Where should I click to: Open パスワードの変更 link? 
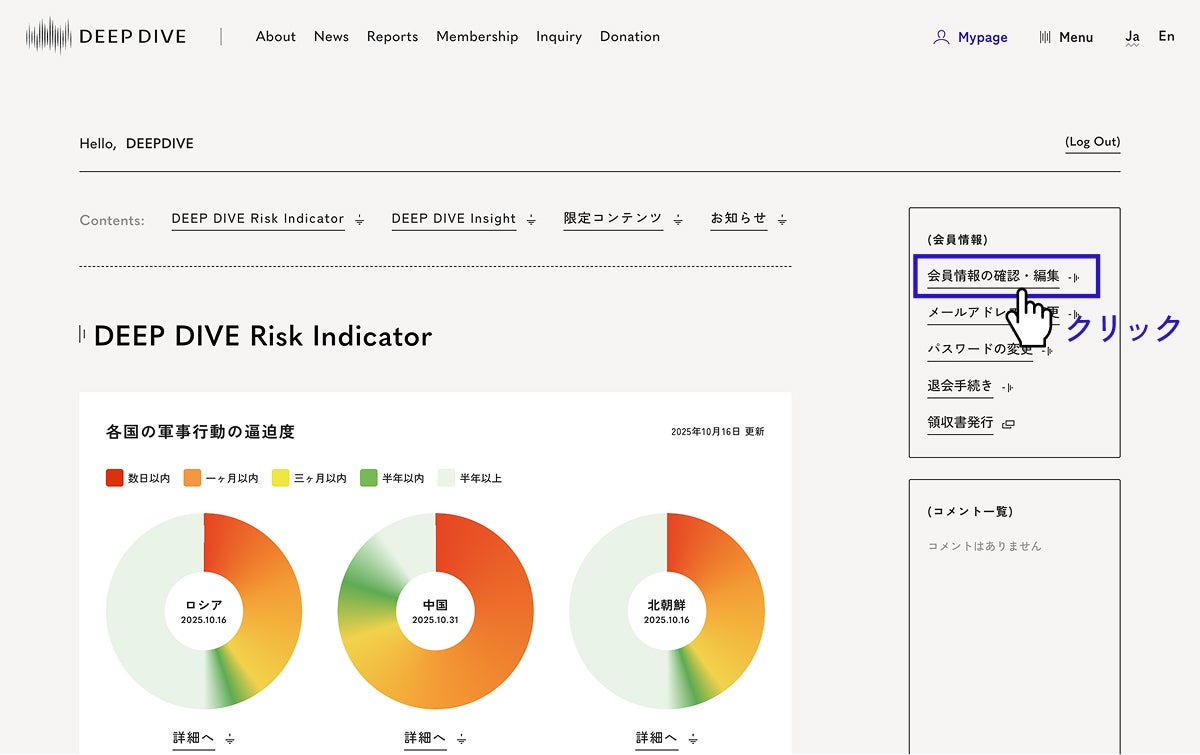pos(979,349)
